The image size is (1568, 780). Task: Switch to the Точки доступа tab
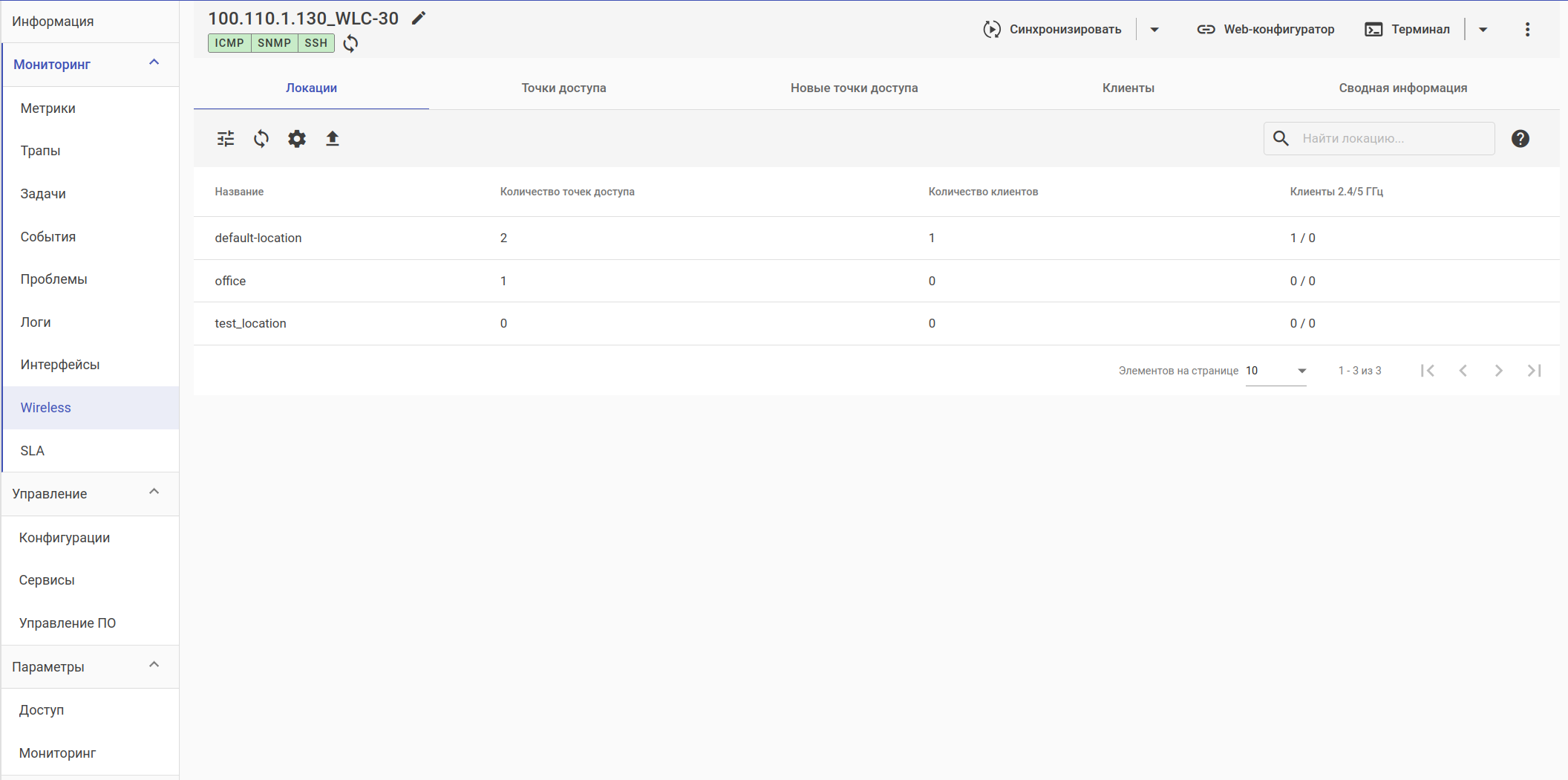tap(563, 88)
